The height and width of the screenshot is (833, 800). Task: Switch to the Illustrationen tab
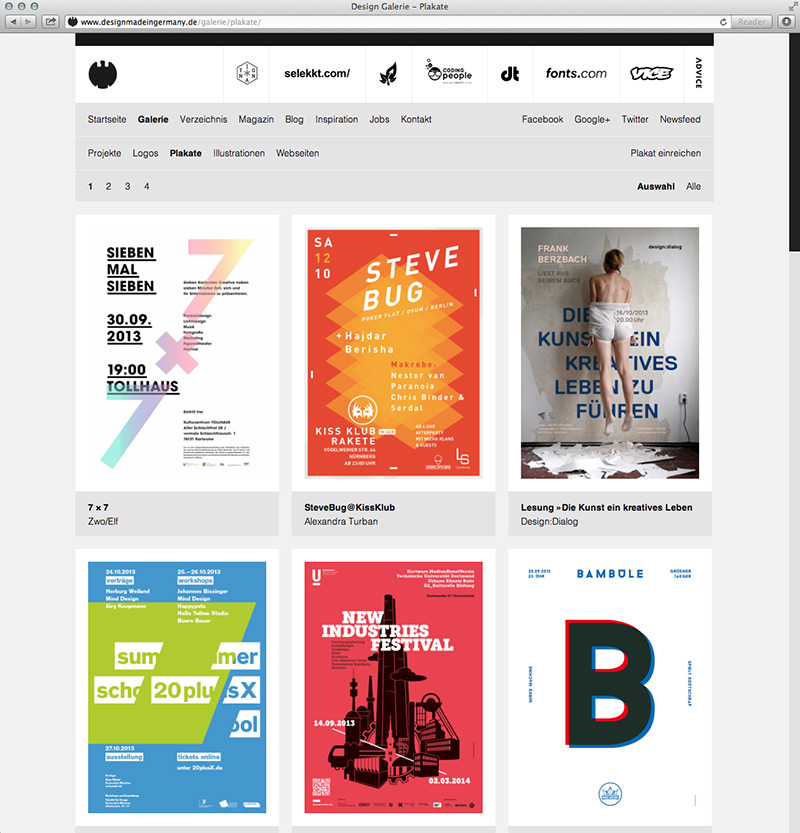[239, 153]
